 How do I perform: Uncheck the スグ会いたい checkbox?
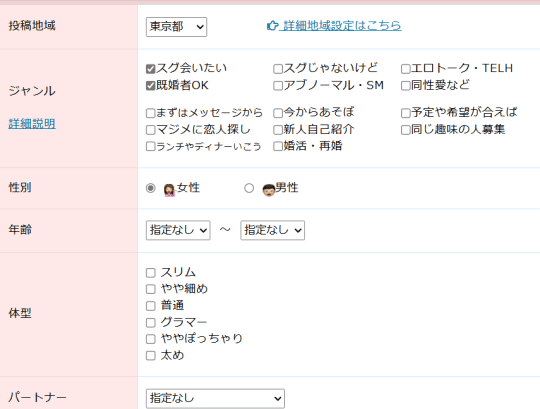coord(150,69)
